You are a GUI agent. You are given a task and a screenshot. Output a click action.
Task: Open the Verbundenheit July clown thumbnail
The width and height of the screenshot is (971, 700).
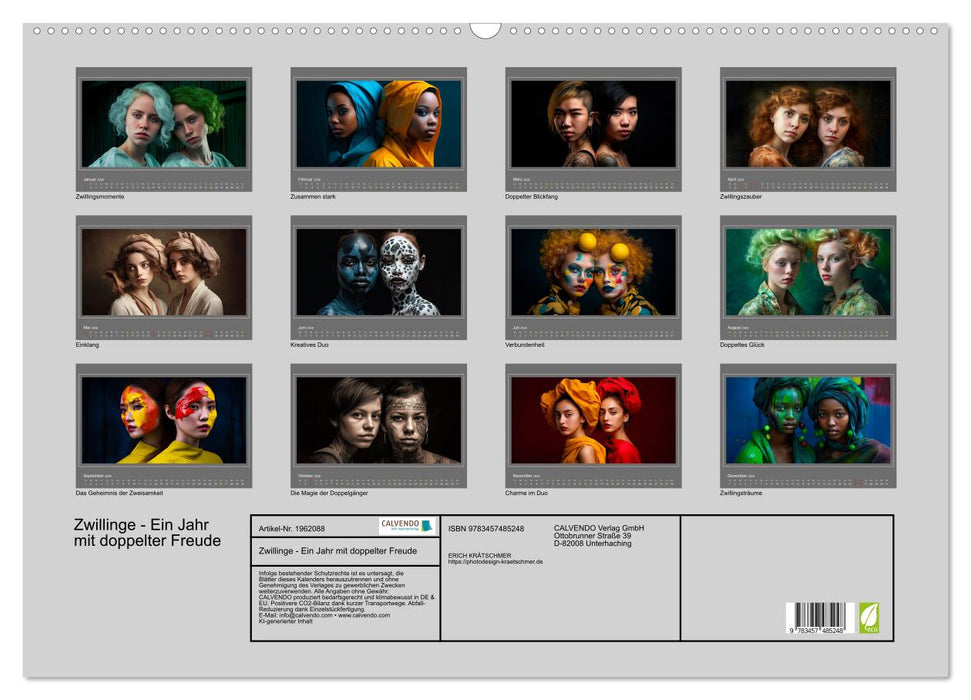point(593,273)
